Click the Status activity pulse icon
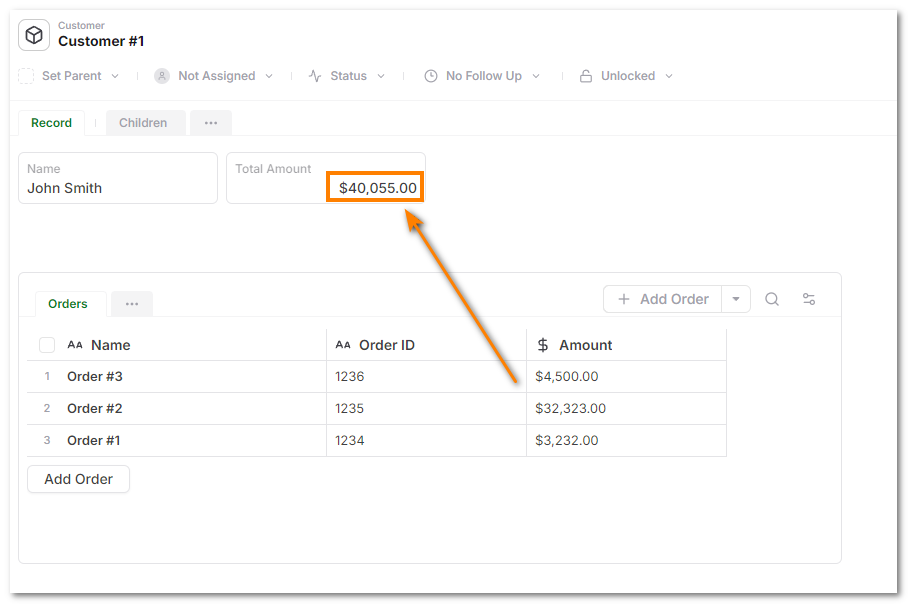This screenshot has height=604, width=908. coord(315,76)
